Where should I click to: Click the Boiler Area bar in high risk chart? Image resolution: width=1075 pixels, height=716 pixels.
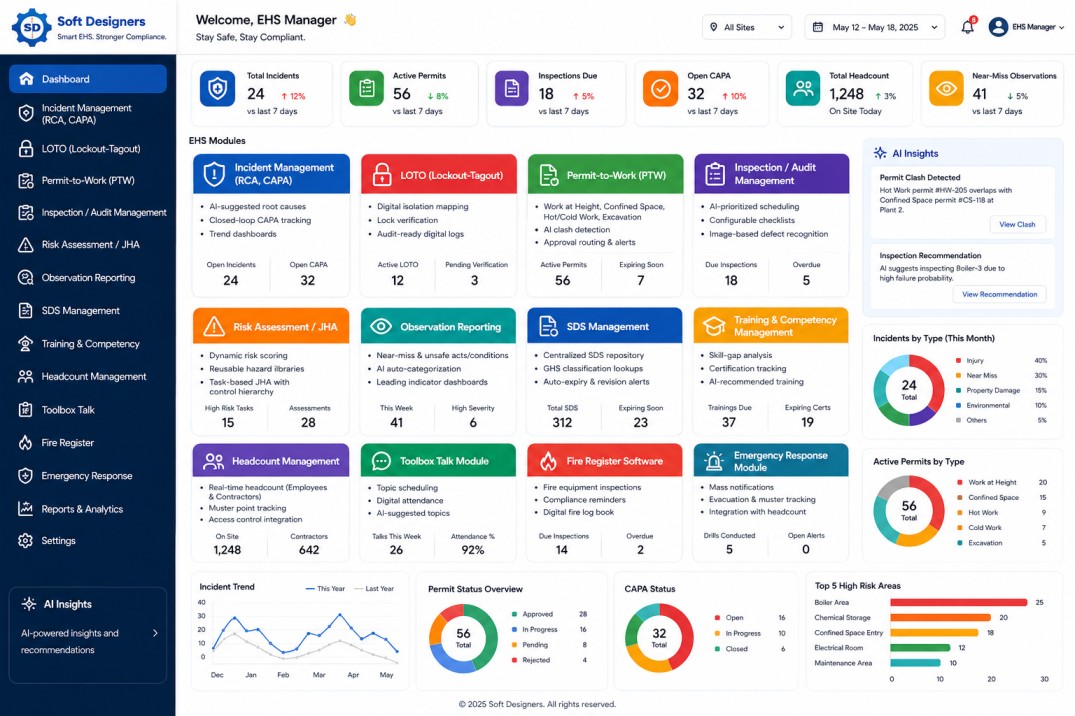pyautogui.click(x=958, y=602)
